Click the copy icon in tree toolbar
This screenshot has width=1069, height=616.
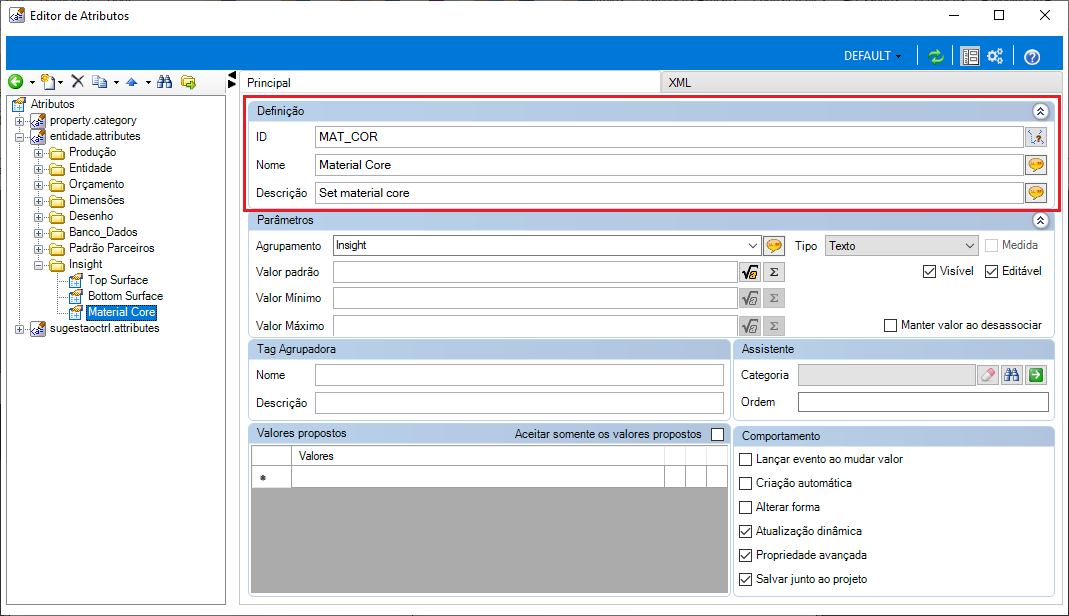[100, 82]
